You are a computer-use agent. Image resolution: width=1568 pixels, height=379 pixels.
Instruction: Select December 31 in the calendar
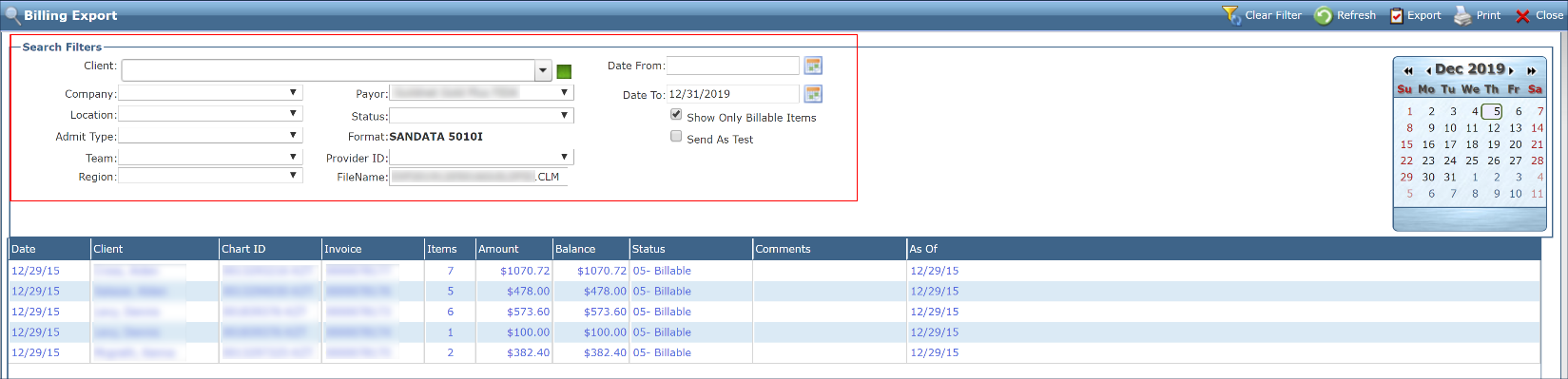[1450, 177]
